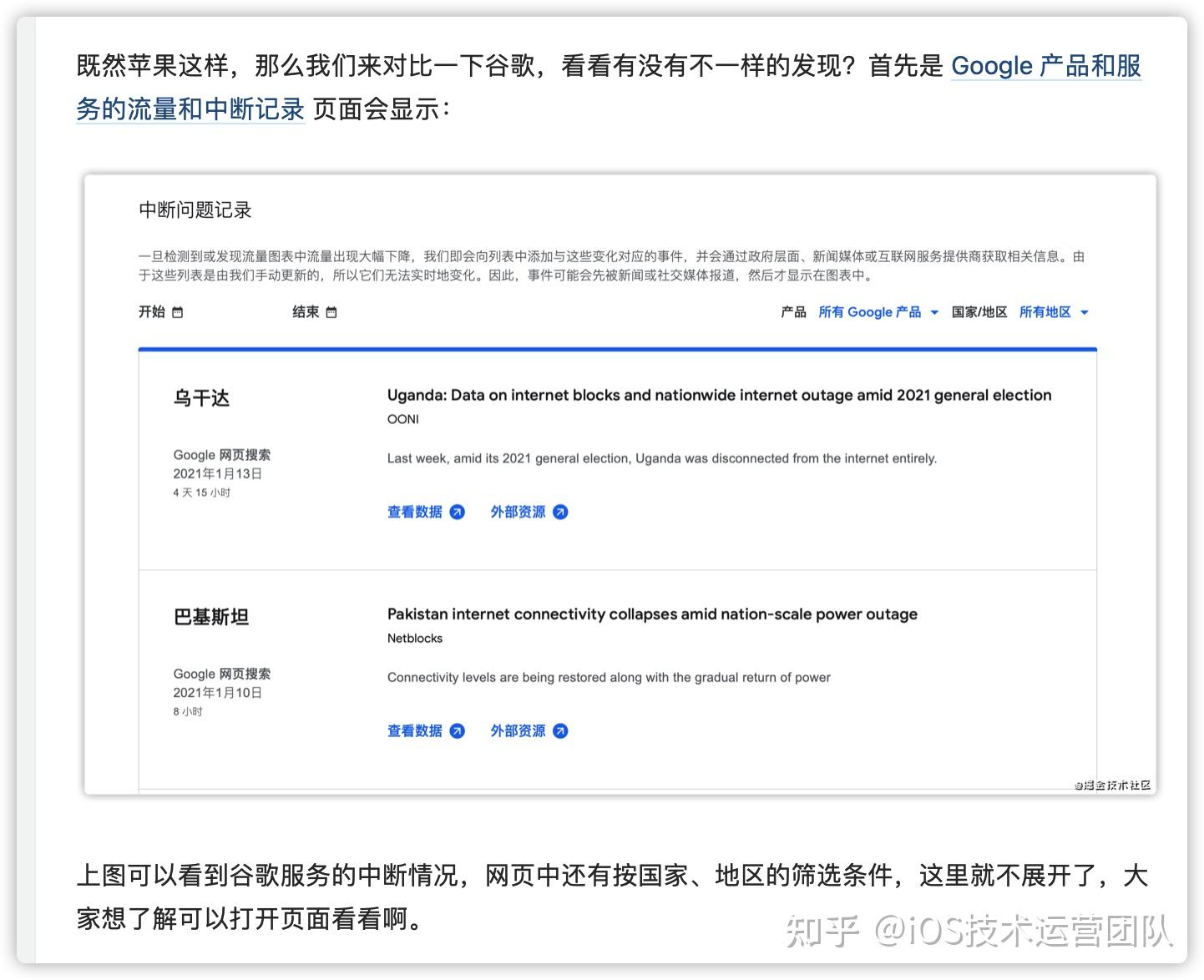Click the 开始 start date label
The width and height of the screenshot is (1204, 980).
tap(152, 312)
